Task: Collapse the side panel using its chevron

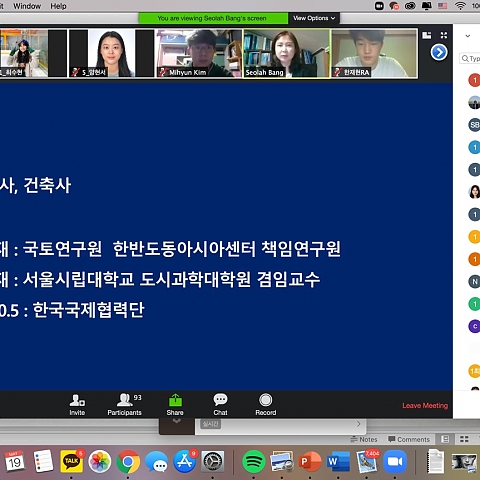Action: [468, 36]
